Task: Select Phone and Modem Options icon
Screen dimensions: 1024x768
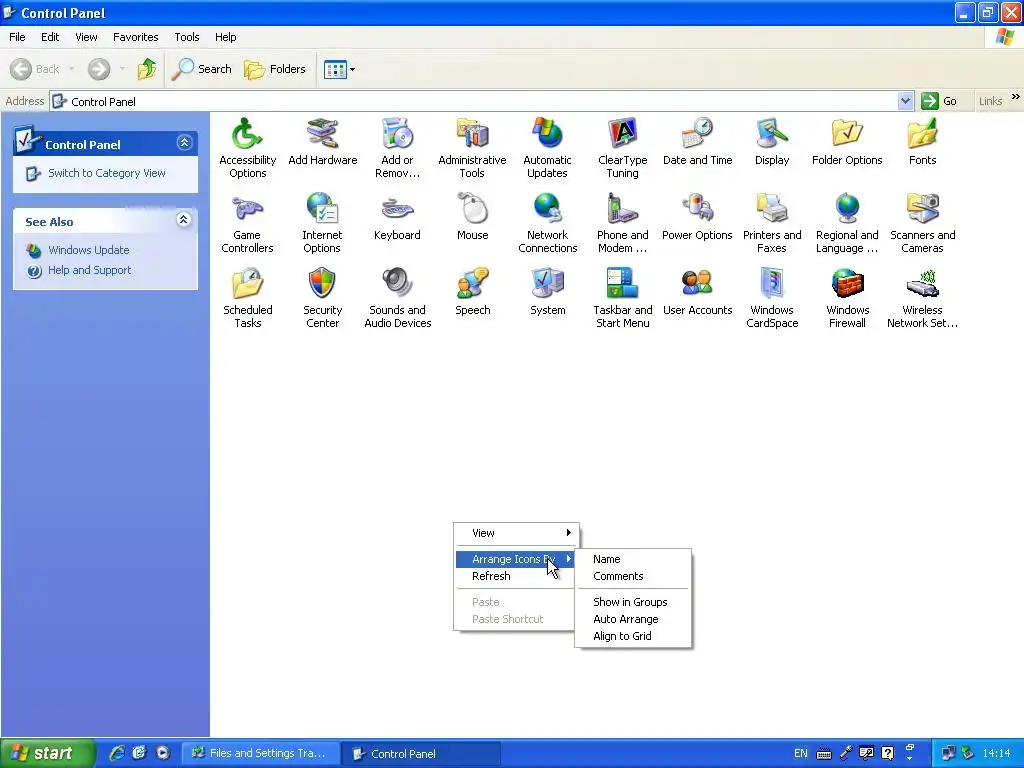Action: (622, 209)
